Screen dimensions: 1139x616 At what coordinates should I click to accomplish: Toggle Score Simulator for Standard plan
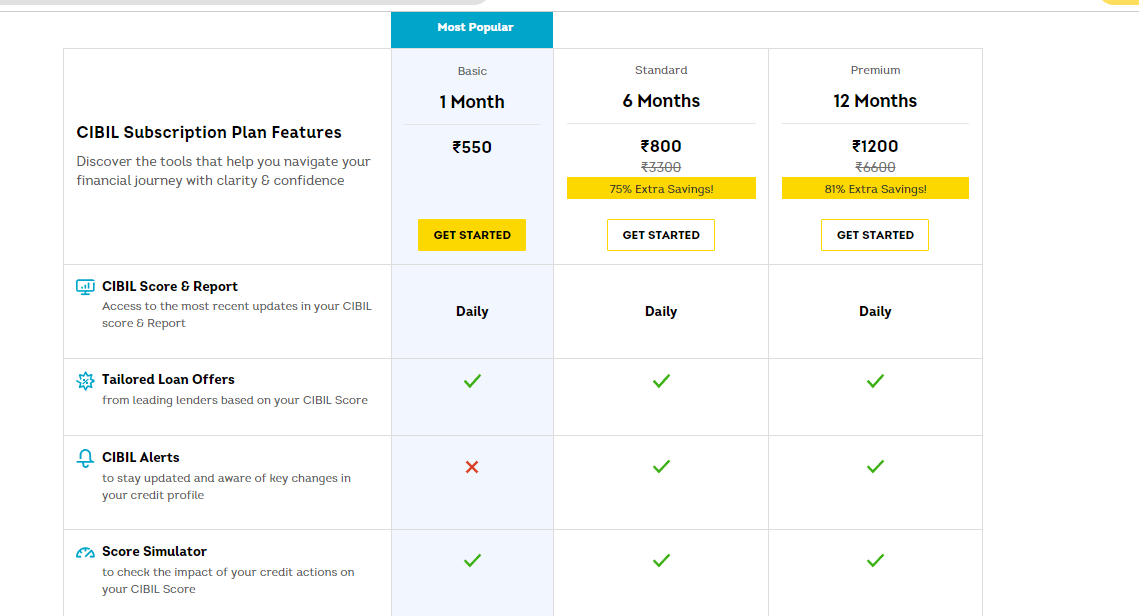point(661,561)
